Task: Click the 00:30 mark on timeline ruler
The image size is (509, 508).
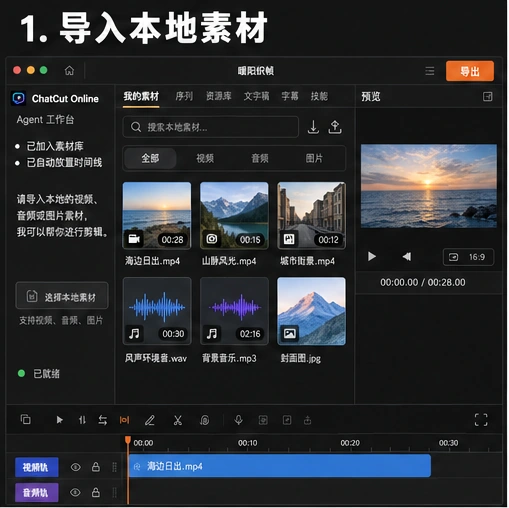Action: tap(448, 443)
